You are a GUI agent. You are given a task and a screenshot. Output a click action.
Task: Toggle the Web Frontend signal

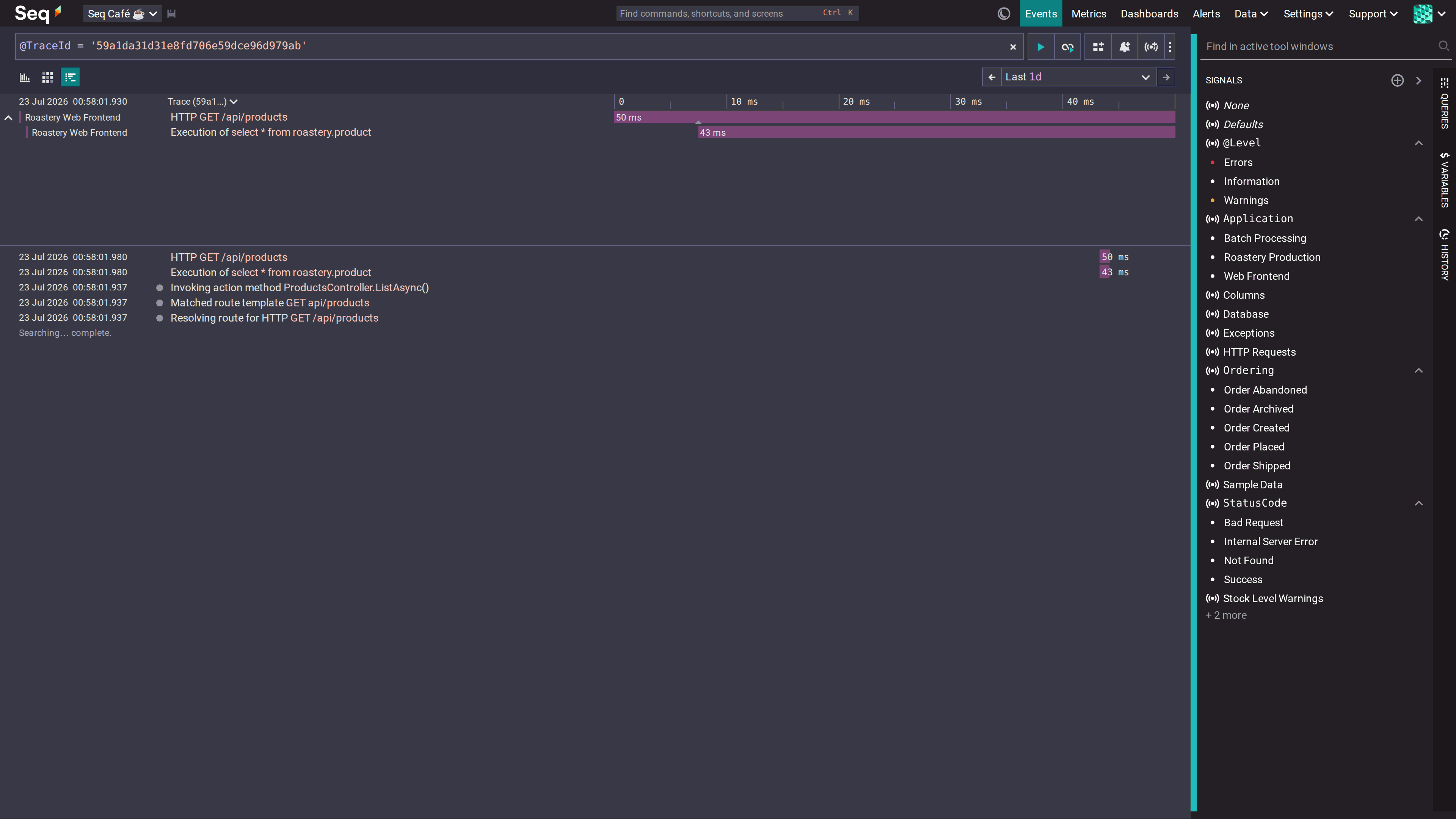tap(1256, 276)
